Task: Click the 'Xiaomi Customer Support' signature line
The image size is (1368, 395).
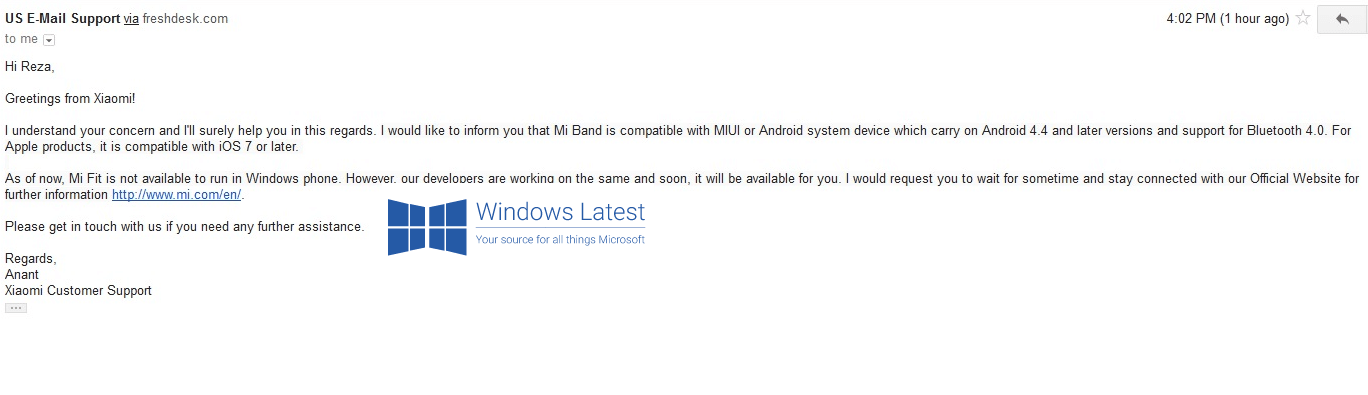Action: click(x=78, y=291)
